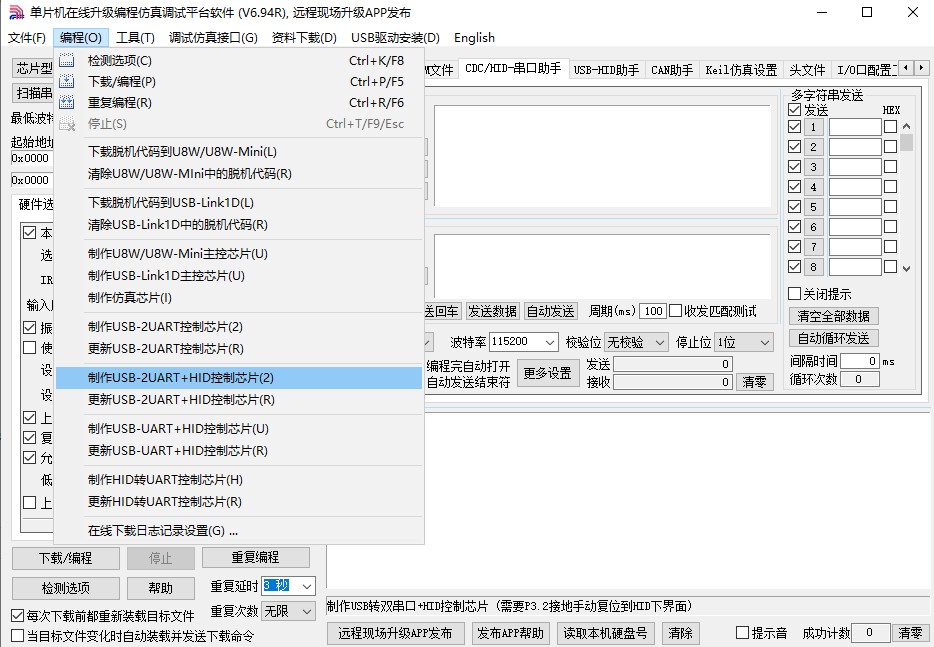
Task: Toggle 每次下载前都重新装载目标文件
Action: click(18, 615)
